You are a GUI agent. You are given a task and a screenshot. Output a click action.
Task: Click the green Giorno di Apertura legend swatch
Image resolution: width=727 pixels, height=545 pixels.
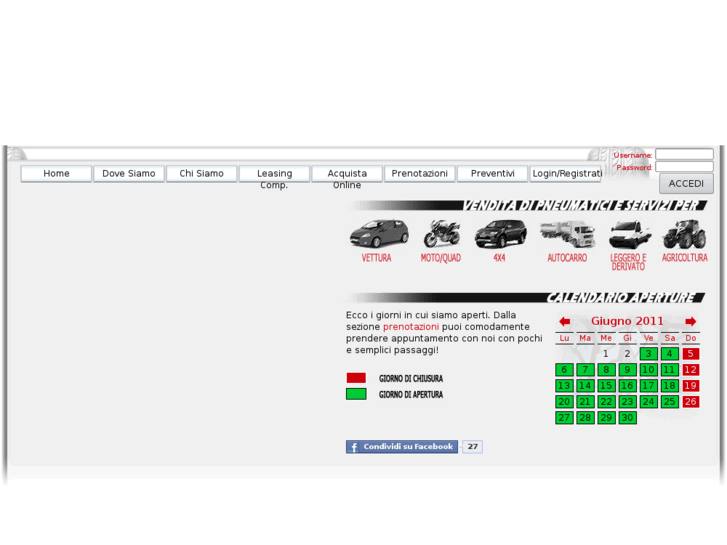click(356, 394)
